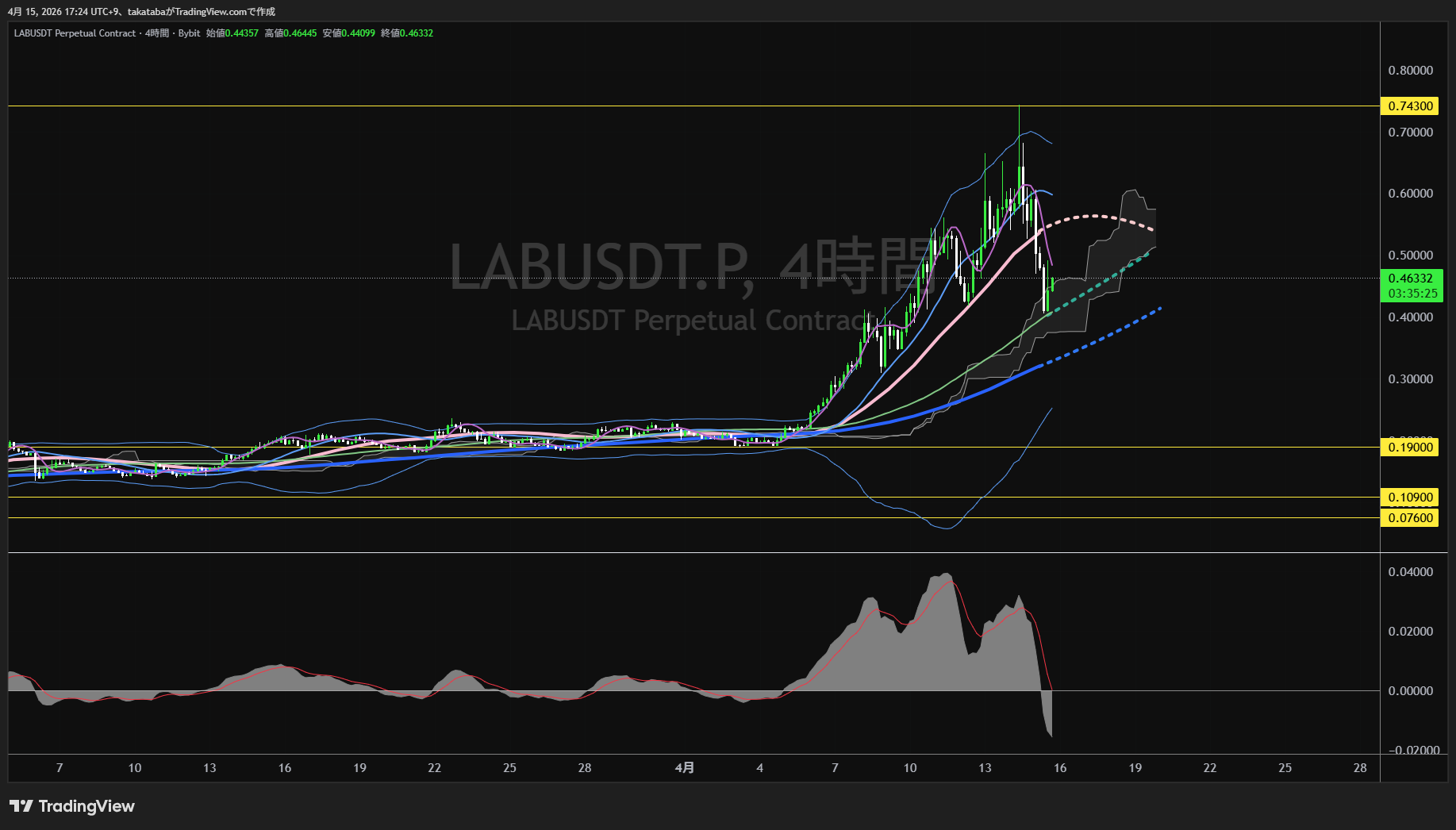Click the '0.30000' price axis value

[x=1410, y=379]
